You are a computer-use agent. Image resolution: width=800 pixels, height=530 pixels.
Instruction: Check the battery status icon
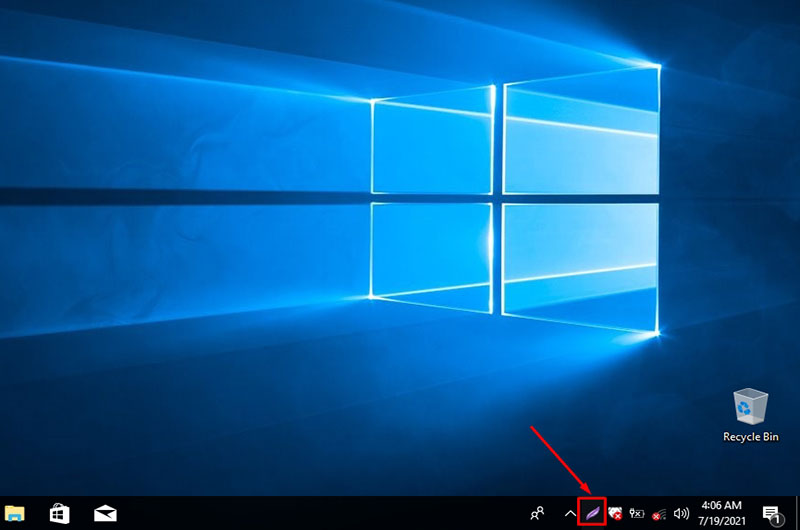[637, 513]
